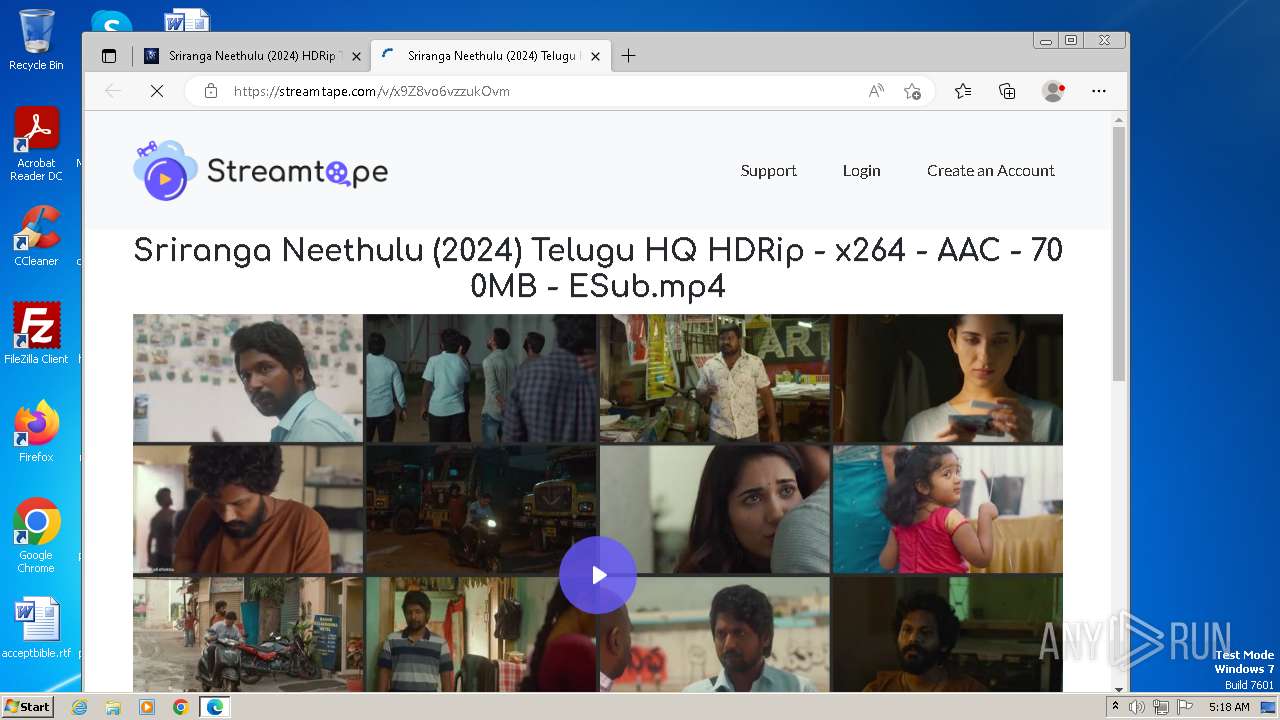Click thumbnail of child in pink dress
The width and height of the screenshot is (1280, 720).
(x=948, y=509)
